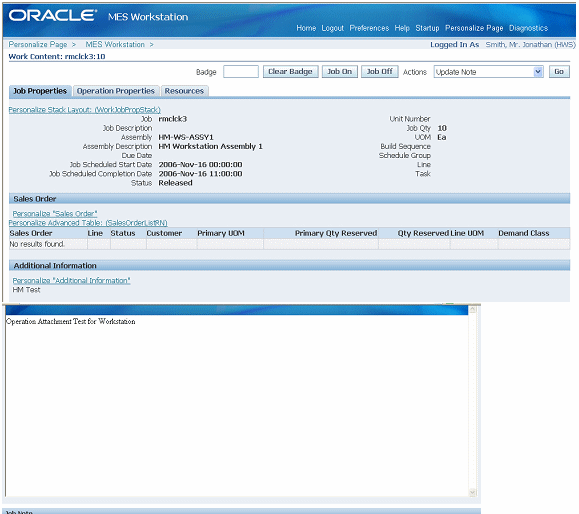Switch to the Resources tab

[x=184, y=91]
